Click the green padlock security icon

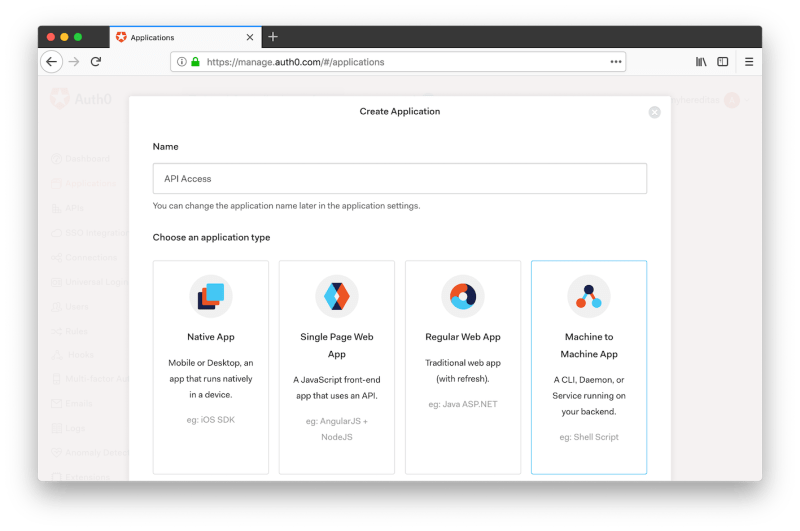pos(195,62)
